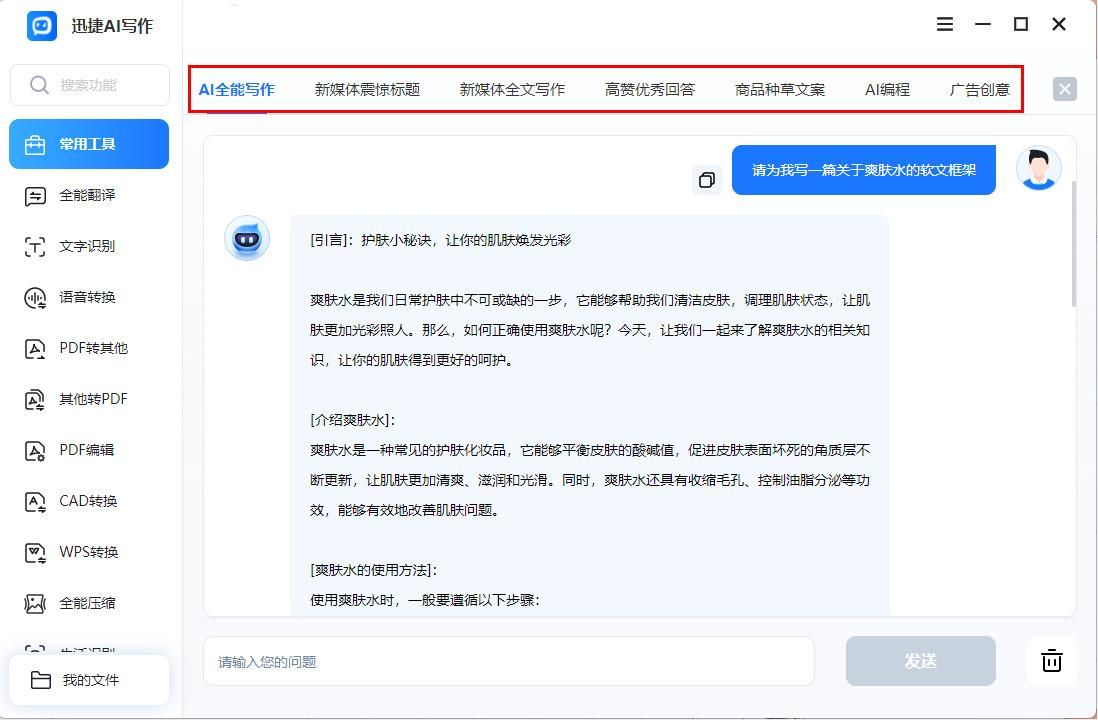Click the PDF编辑 icon

point(35,450)
